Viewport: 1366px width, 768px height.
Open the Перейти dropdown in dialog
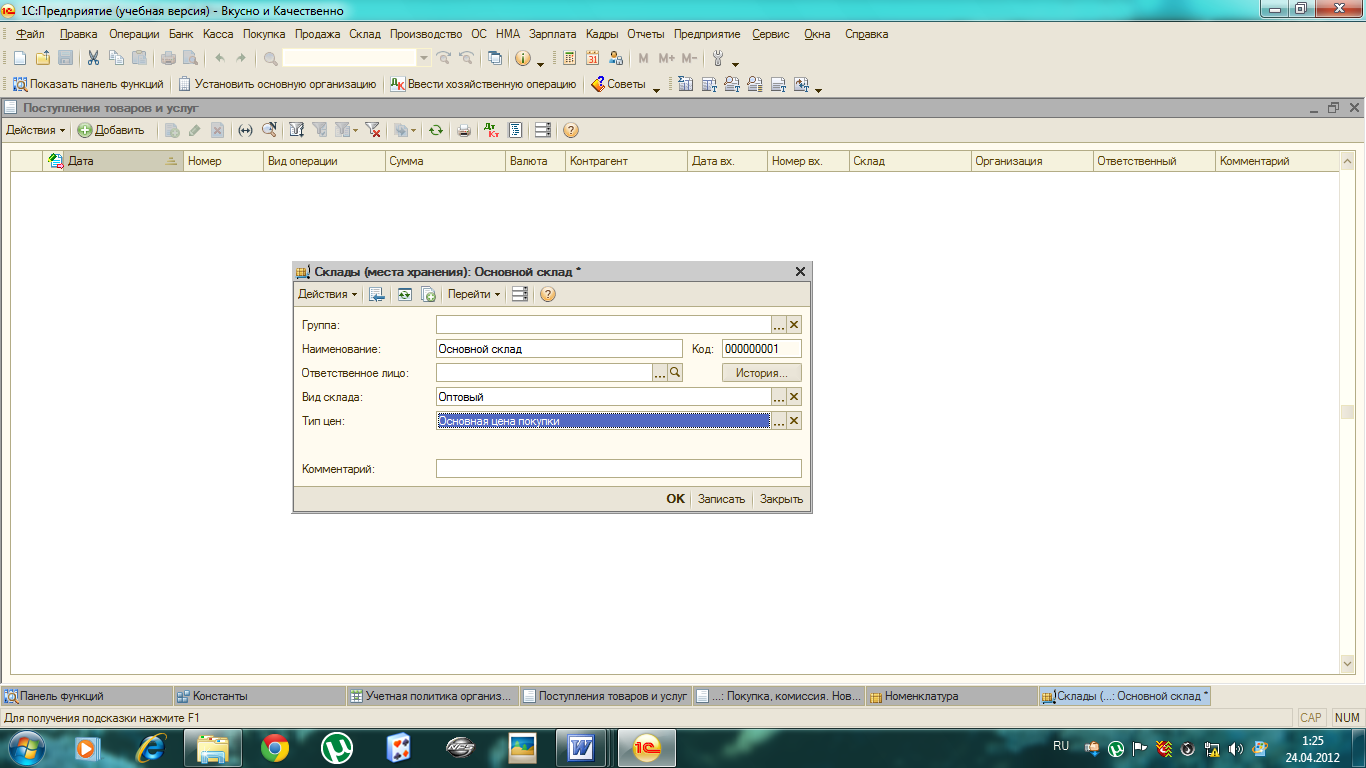474,294
